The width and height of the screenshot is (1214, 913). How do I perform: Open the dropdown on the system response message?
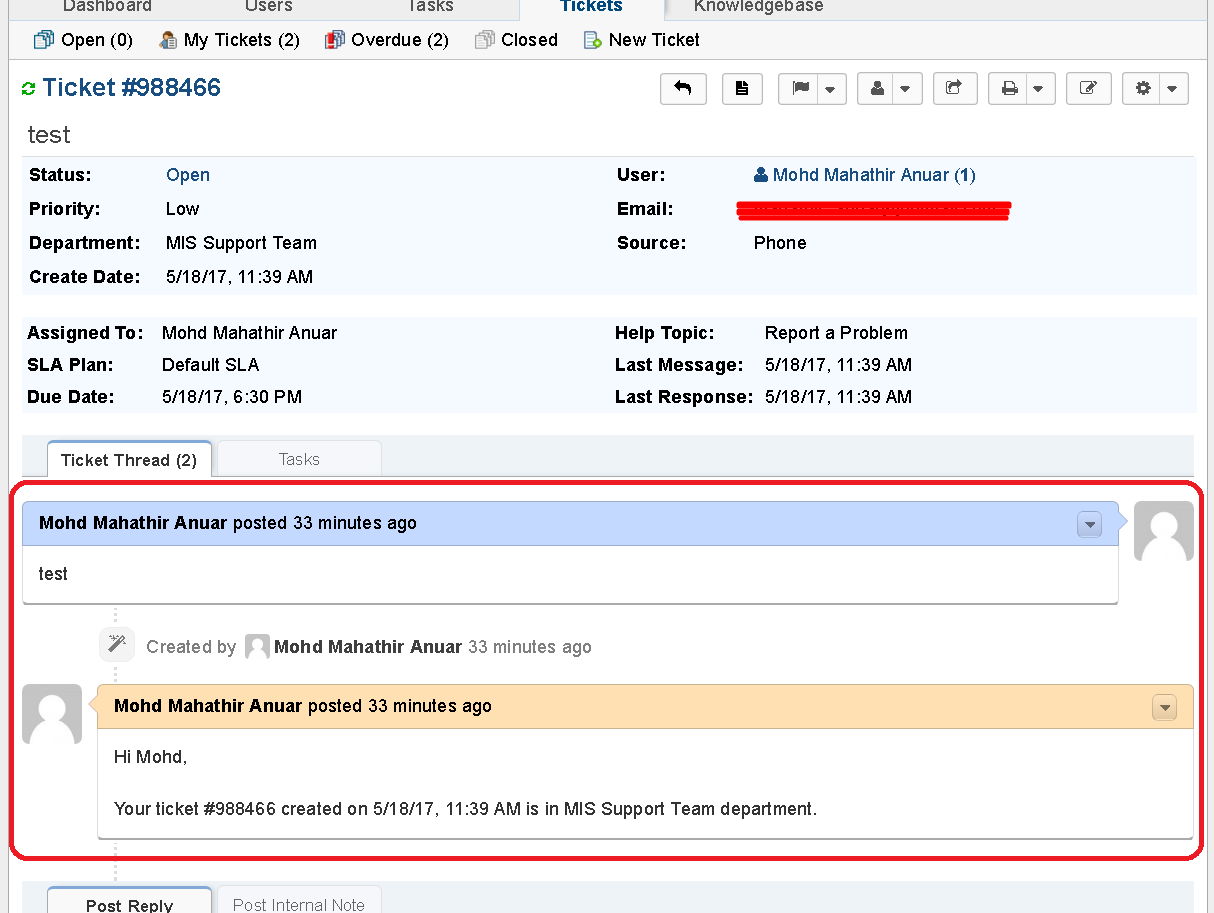click(x=1164, y=707)
